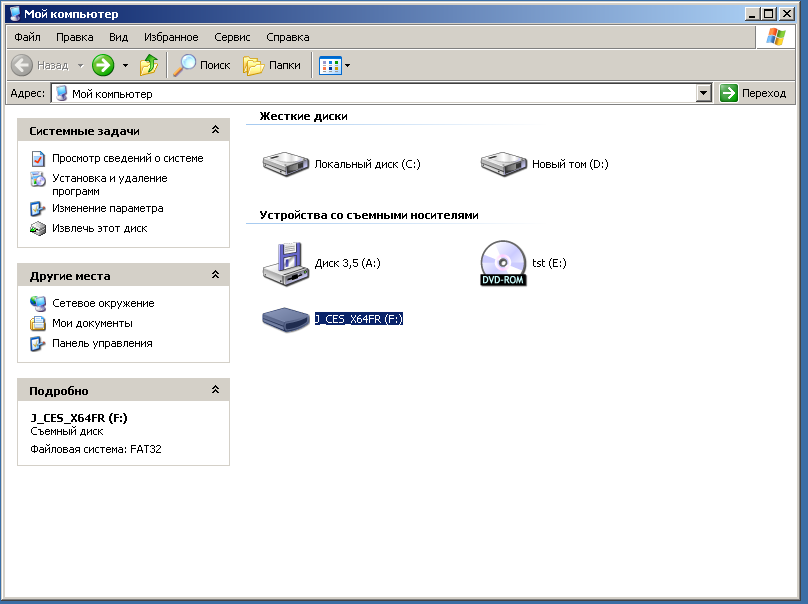This screenshot has height=604, width=808.
Task: Close the Мой компьютер window
Action: [787, 14]
